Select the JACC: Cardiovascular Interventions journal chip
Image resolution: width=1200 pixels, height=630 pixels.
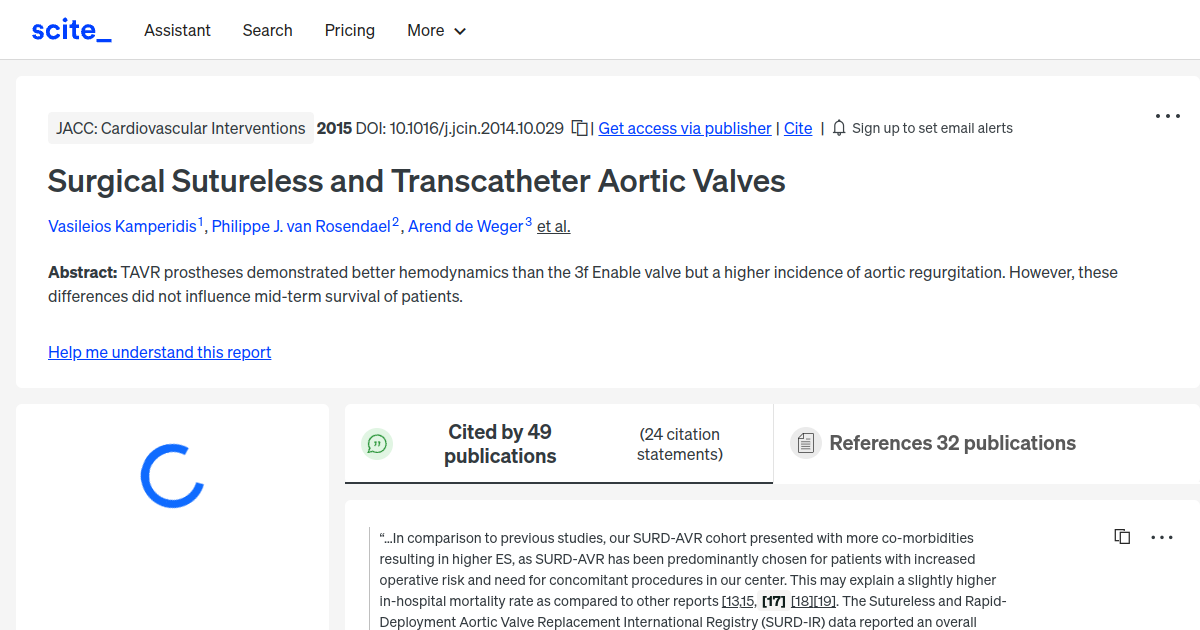pos(180,128)
